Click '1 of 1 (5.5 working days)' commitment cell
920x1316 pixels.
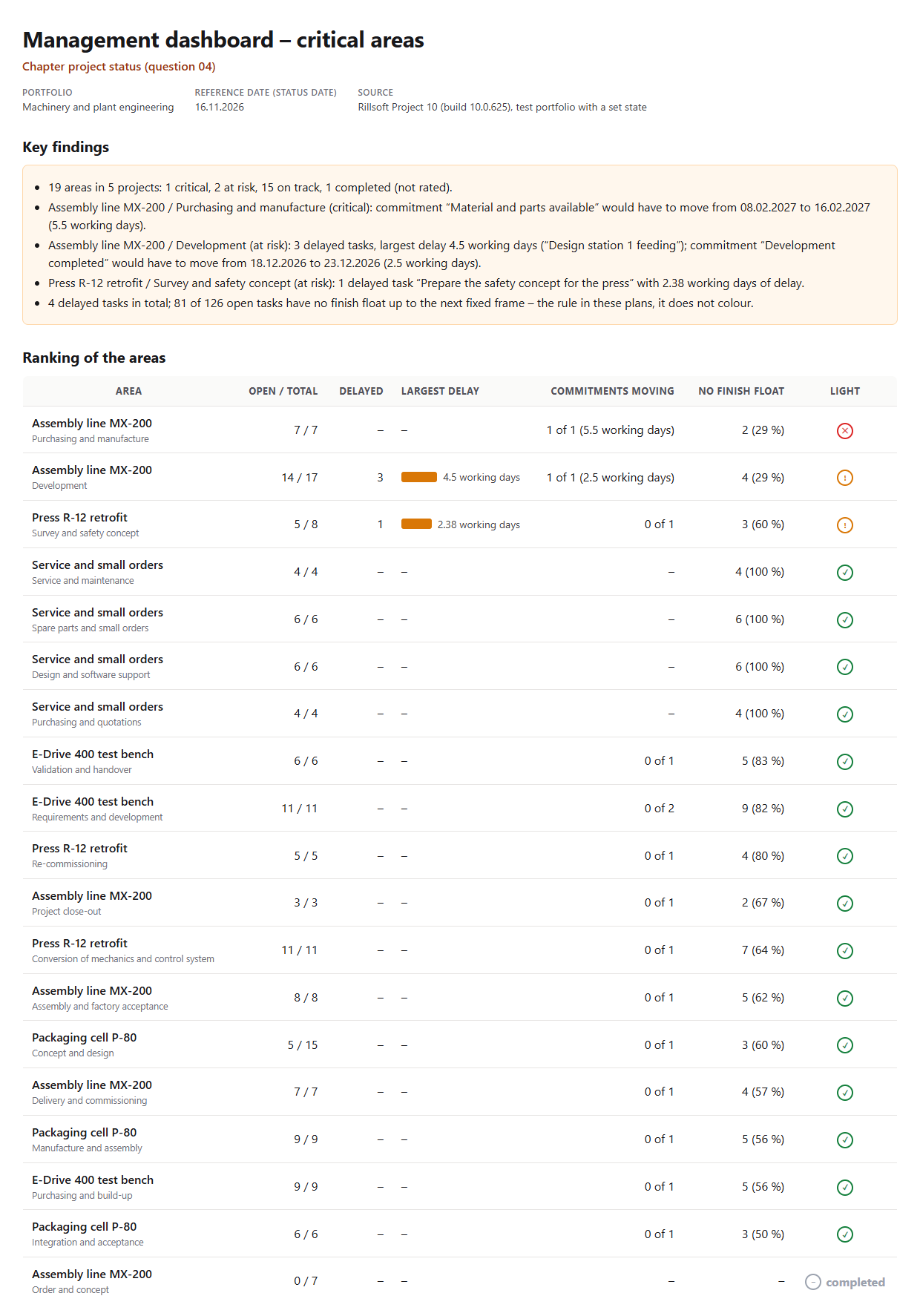(x=611, y=430)
